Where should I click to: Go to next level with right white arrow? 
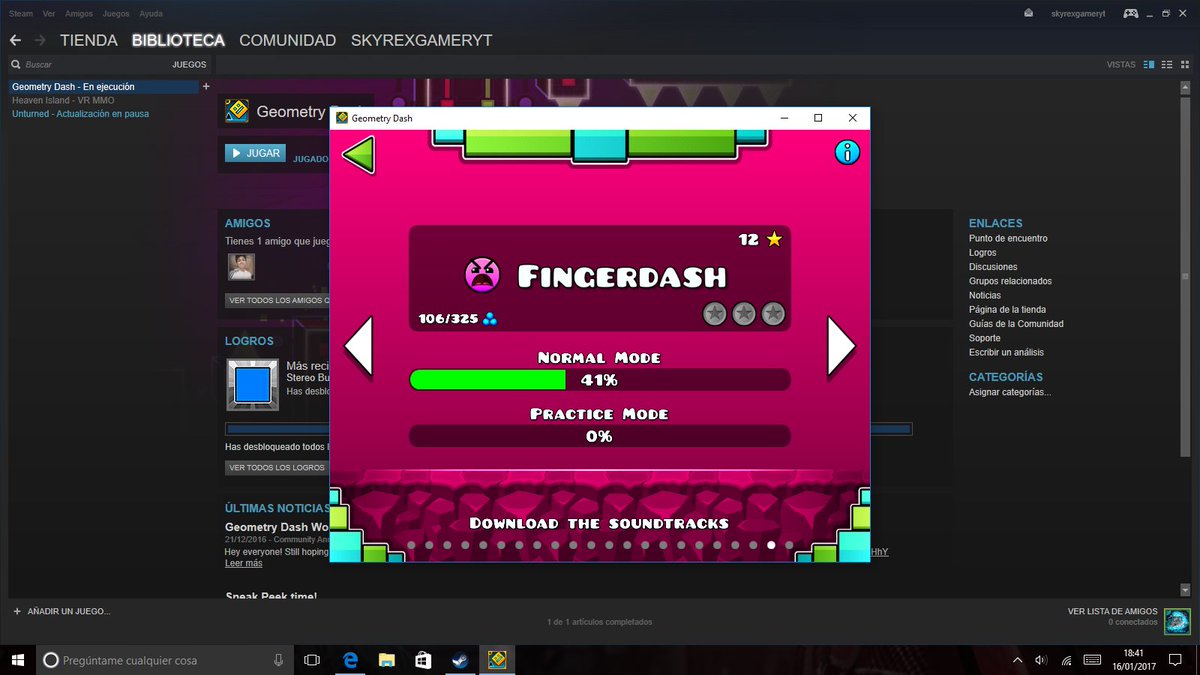click(841, 346)
